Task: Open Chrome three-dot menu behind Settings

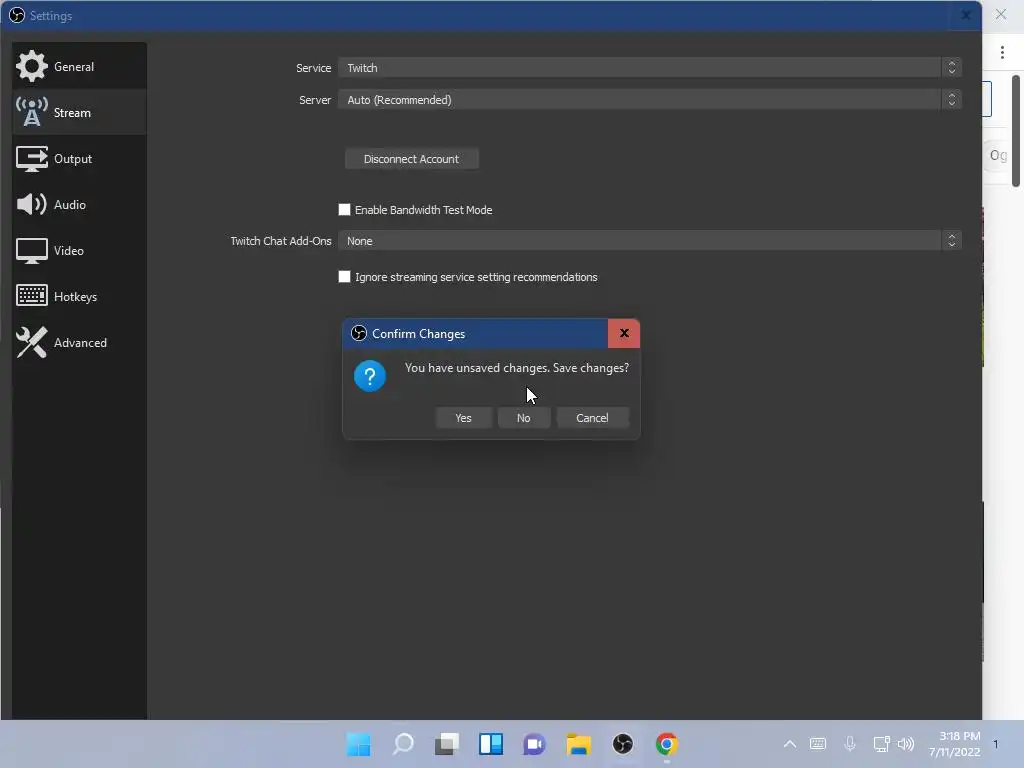Action: click(x=1002, y=52)
